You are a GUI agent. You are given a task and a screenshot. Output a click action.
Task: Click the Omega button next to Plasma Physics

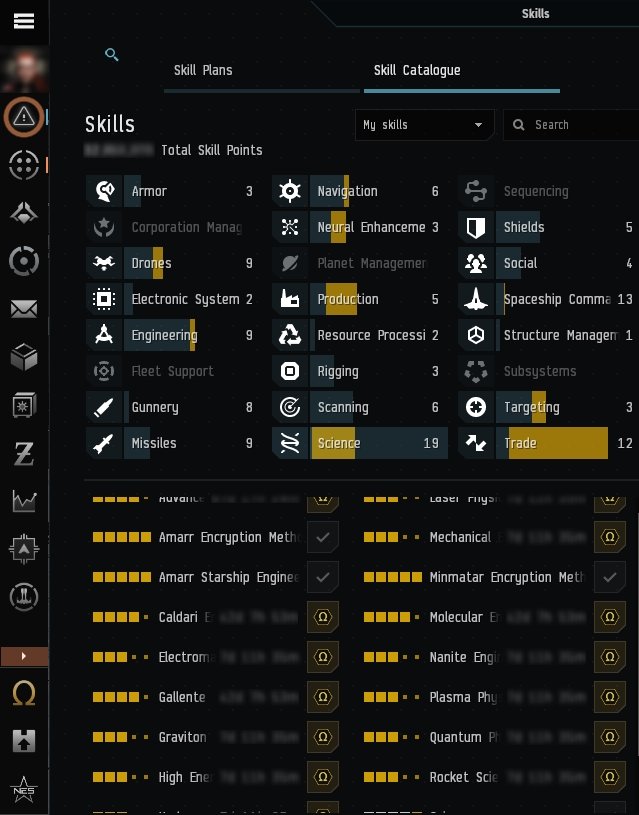click(610, 697)
